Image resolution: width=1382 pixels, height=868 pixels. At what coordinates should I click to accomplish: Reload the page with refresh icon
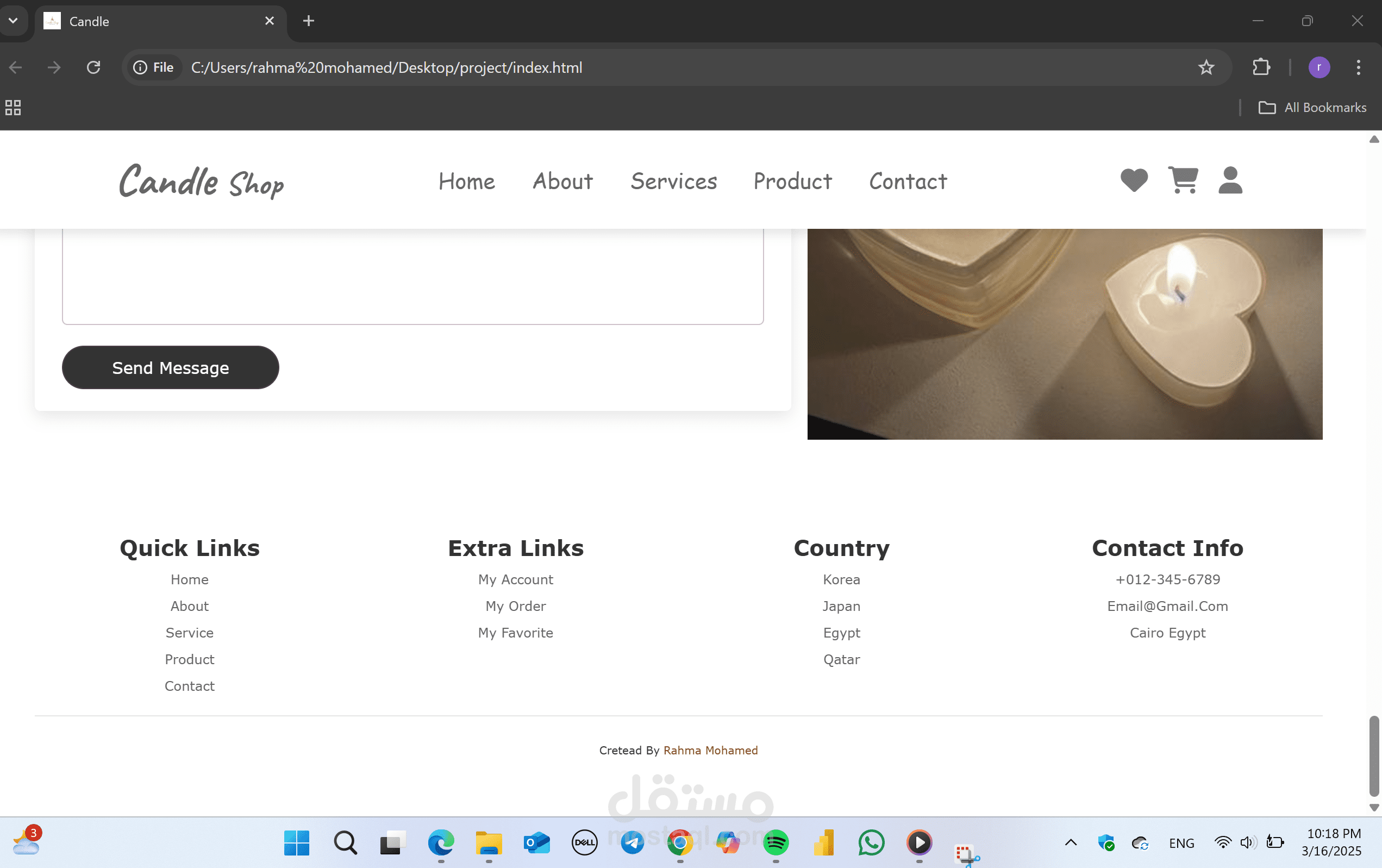(93, 68)
